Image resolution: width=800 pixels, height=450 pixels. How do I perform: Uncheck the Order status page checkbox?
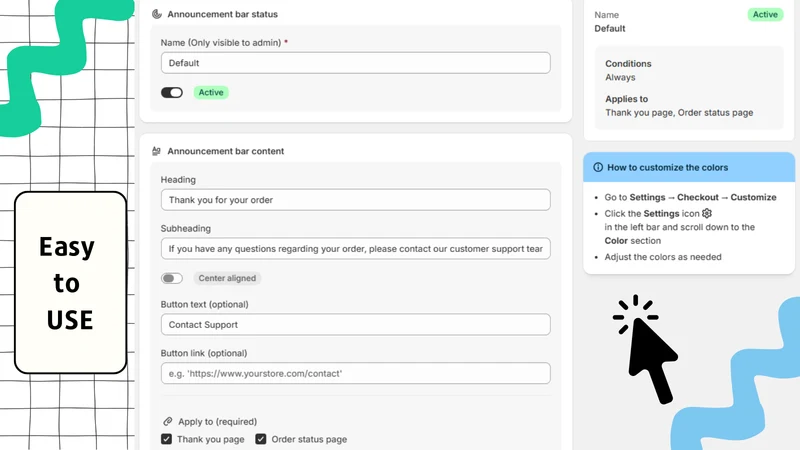click(x=261, y=439)
